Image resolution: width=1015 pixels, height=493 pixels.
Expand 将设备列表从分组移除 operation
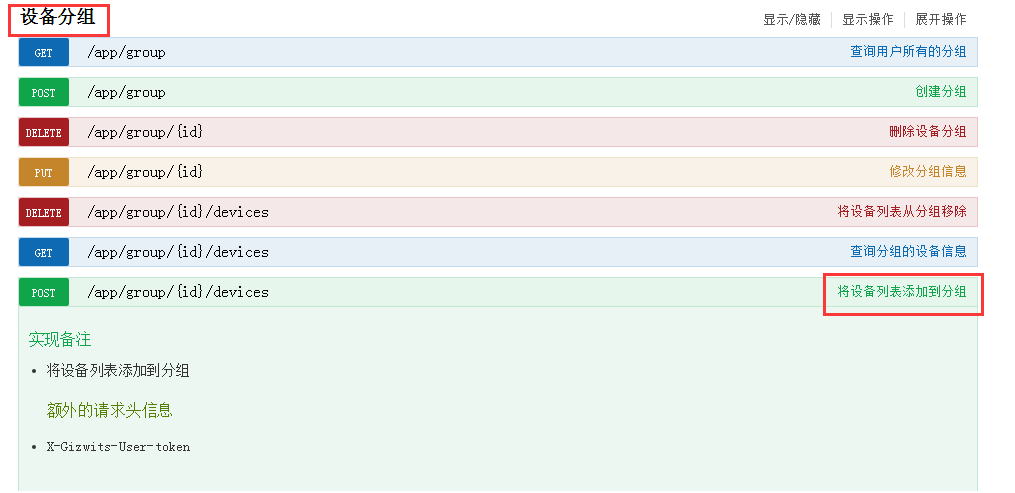pyautogui.click(x=901, y=212)
